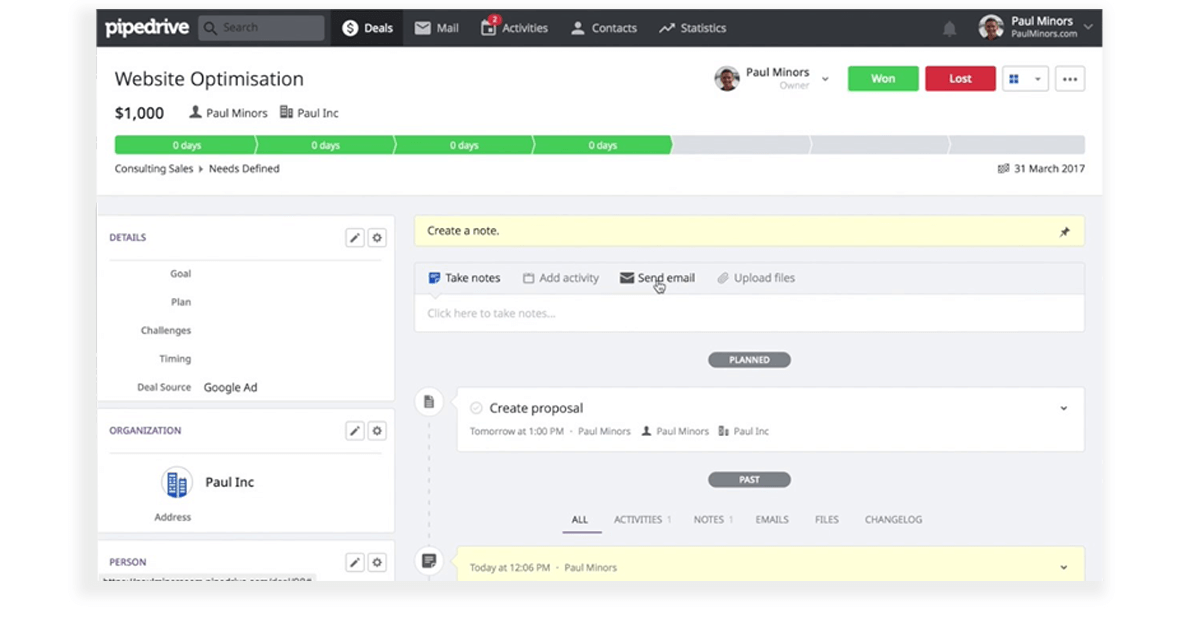Open the Mail section

coord(436,28)
